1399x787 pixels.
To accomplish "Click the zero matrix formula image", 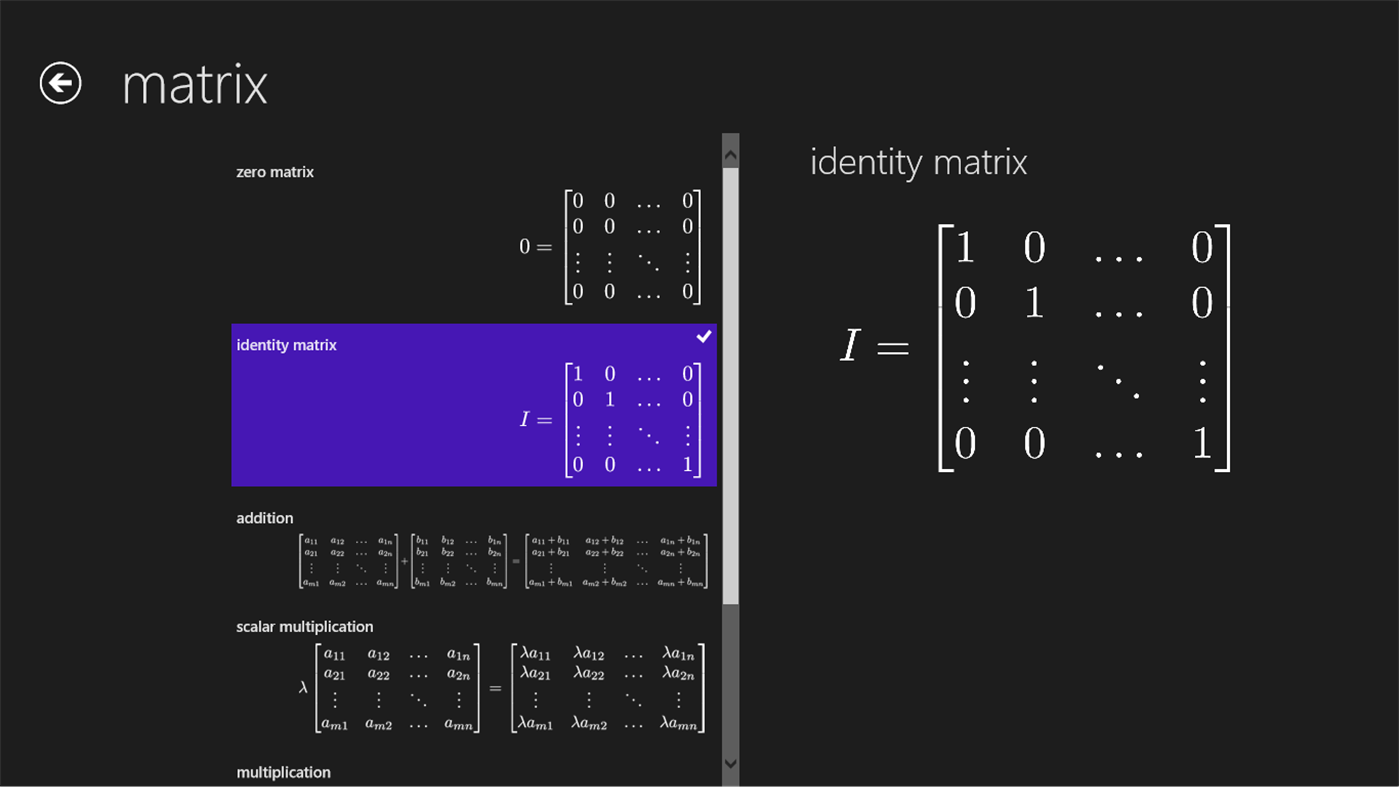I will [610, 246].
